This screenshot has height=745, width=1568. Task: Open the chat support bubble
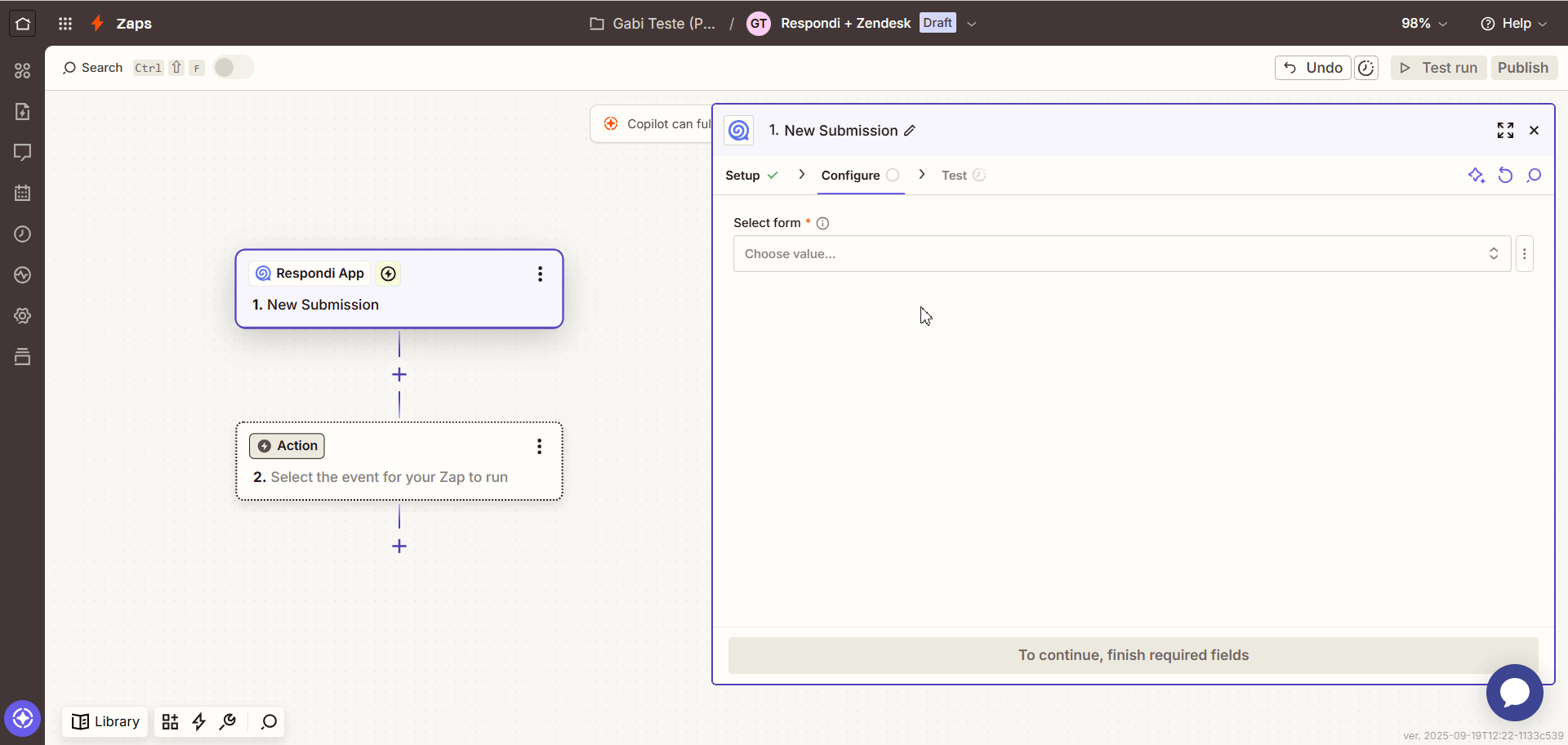pos(1515,693)
